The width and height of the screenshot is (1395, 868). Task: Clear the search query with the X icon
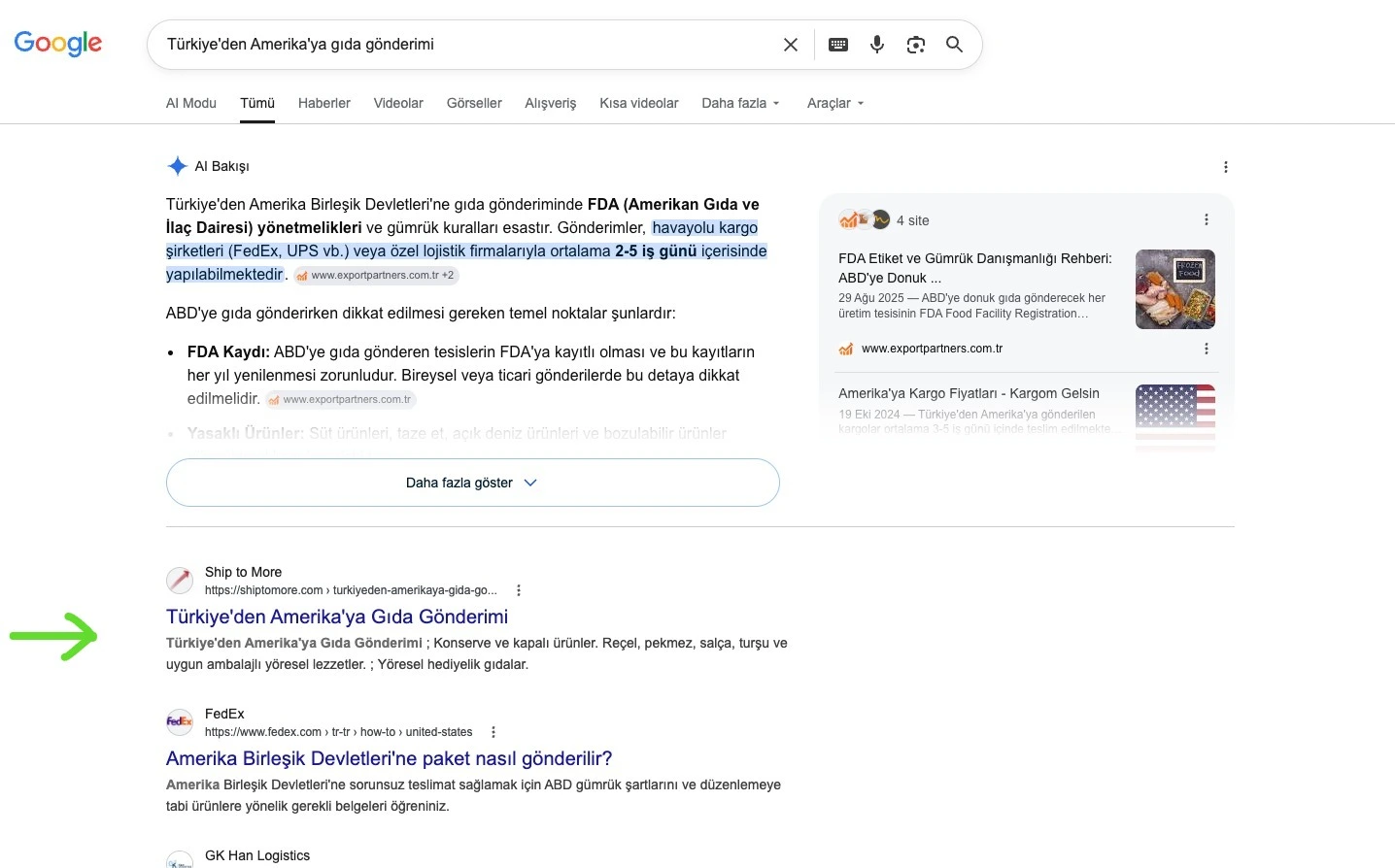click(x=791, y=45)
